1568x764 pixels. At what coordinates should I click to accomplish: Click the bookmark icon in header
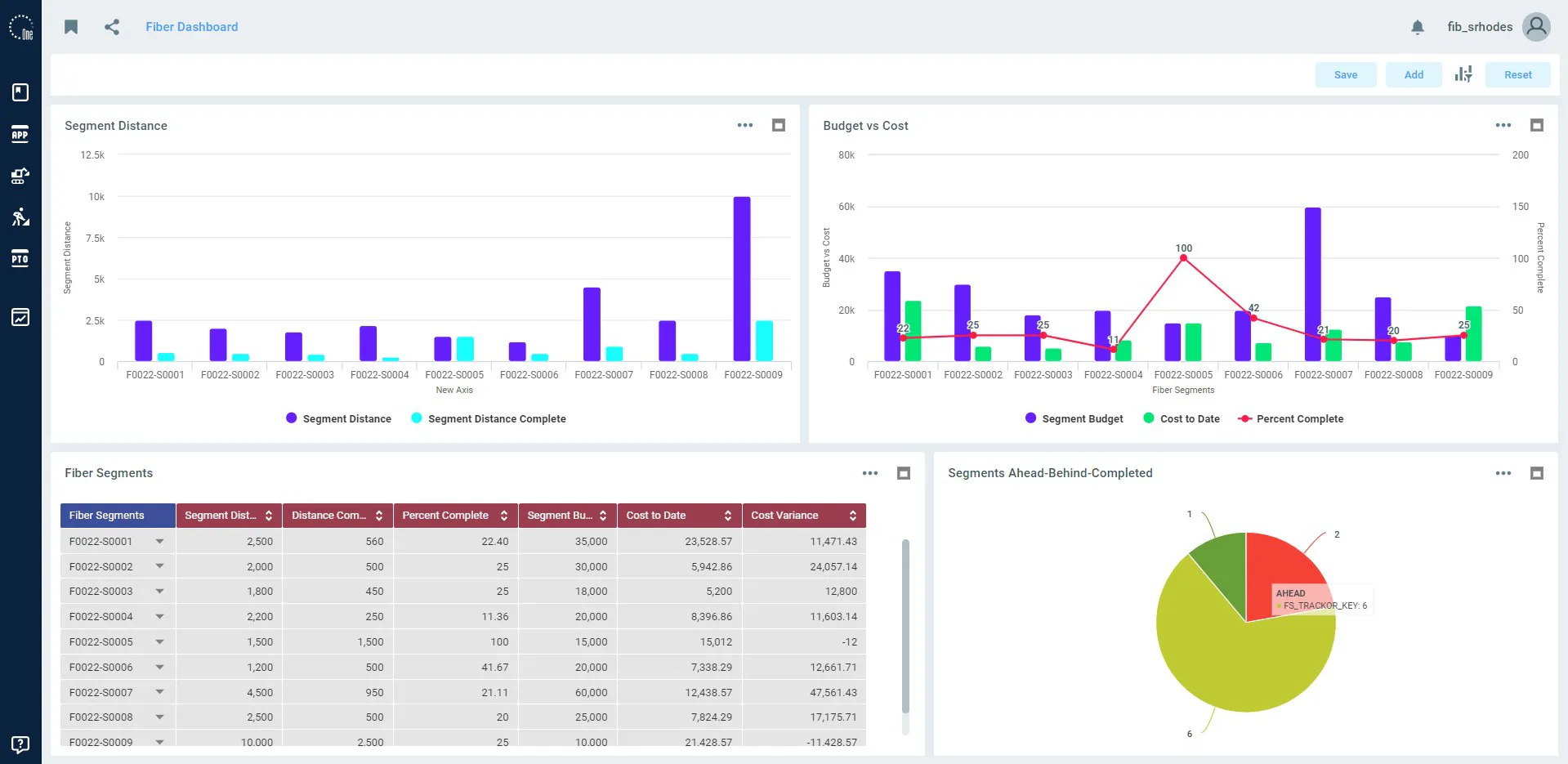[71, 27]
